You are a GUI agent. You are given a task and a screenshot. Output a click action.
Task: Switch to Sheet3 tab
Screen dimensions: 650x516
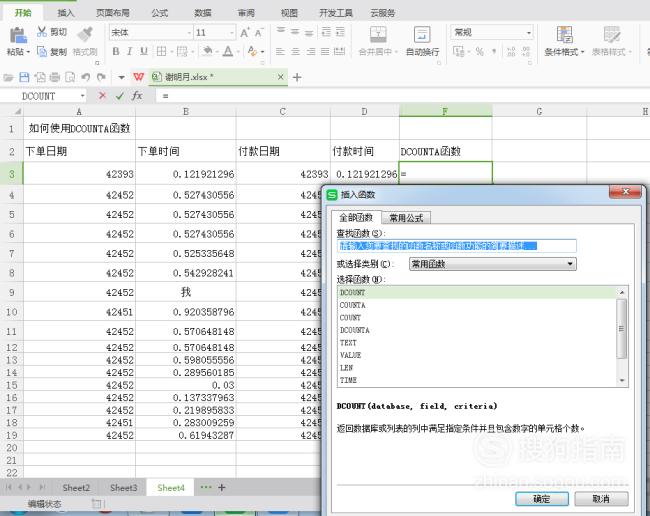click(x=124, y=488)
